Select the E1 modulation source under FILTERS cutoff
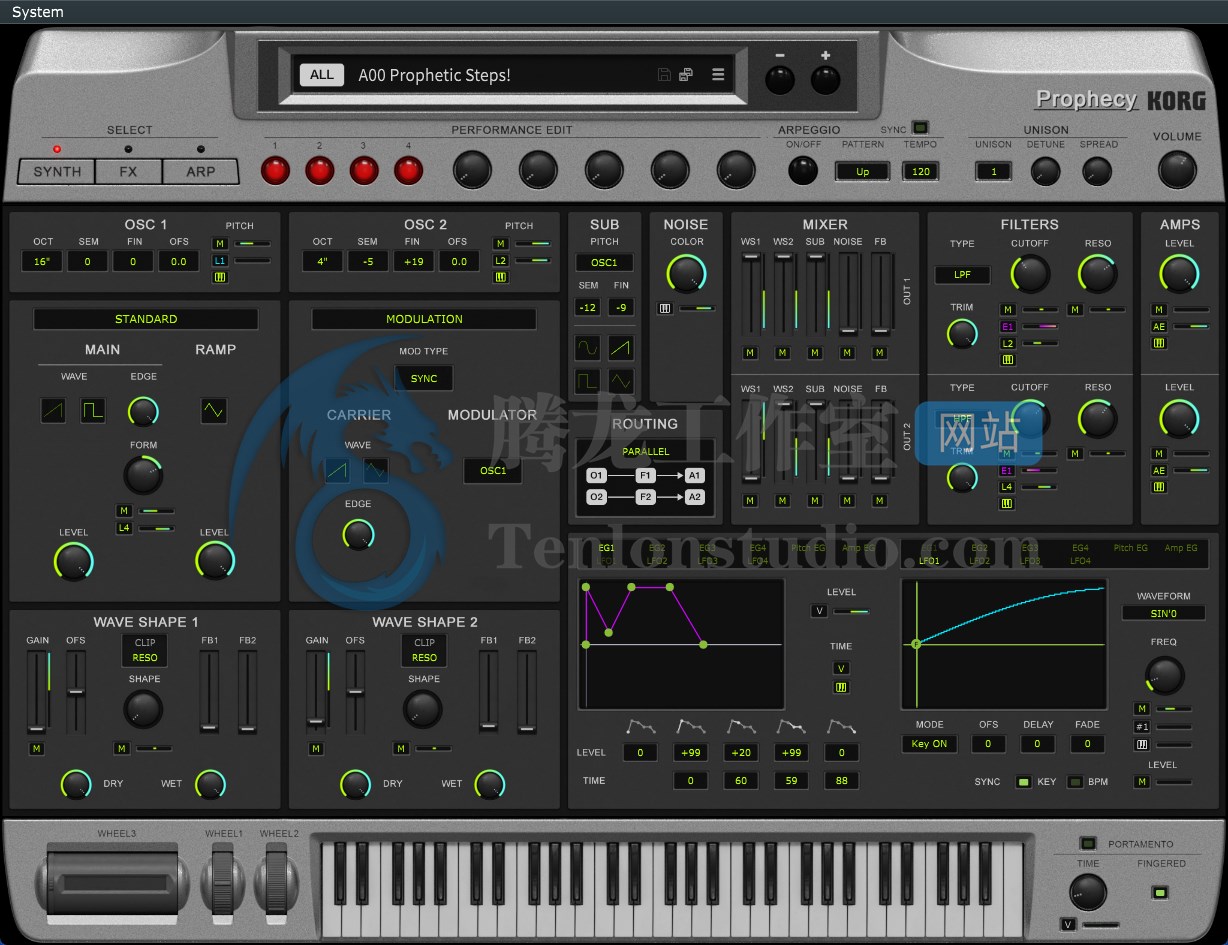The width and height of the screenshot is (1228, 945). pyautogui.click(x=1008, y=326)
